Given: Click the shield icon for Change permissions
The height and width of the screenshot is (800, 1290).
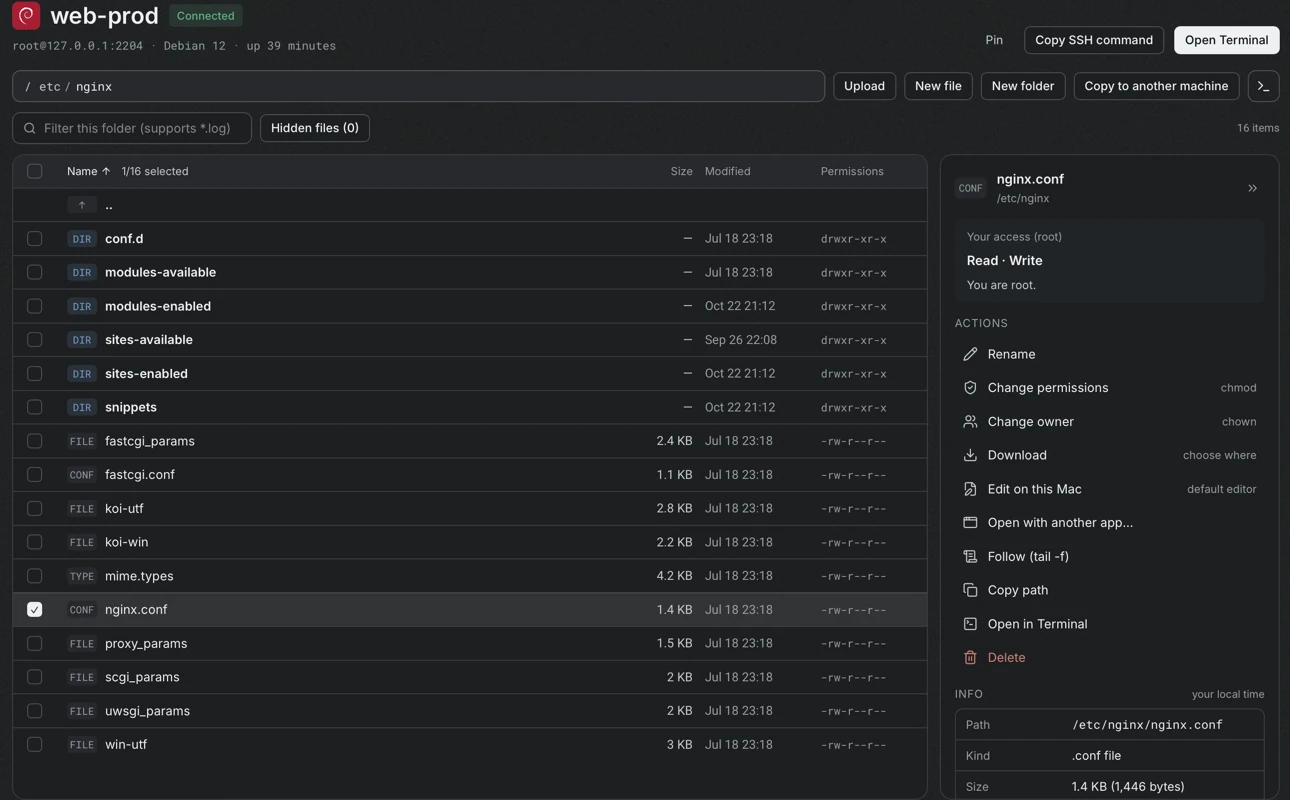Looking at the screenshot, I should pyautogui.click(x=970, y=388).
